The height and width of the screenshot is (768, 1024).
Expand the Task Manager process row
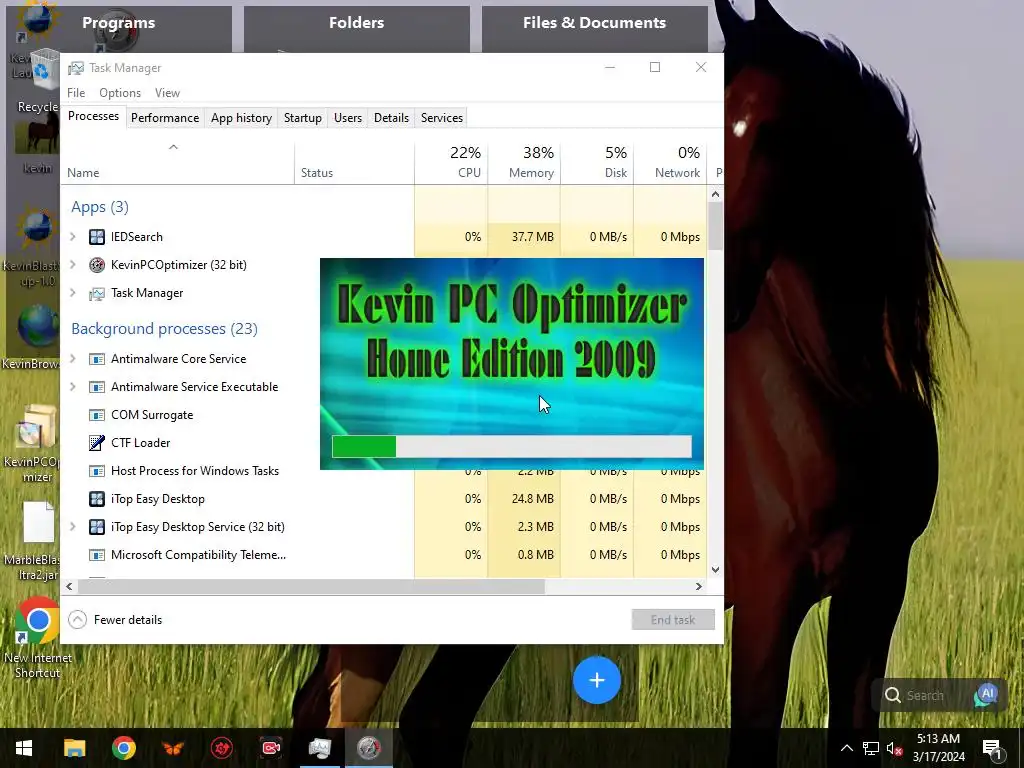point(73,293)
